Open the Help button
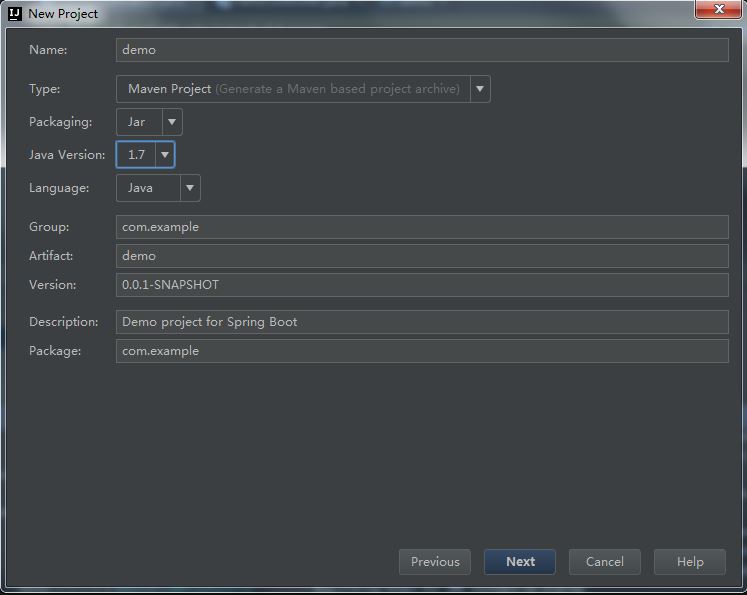 (690, 562)
